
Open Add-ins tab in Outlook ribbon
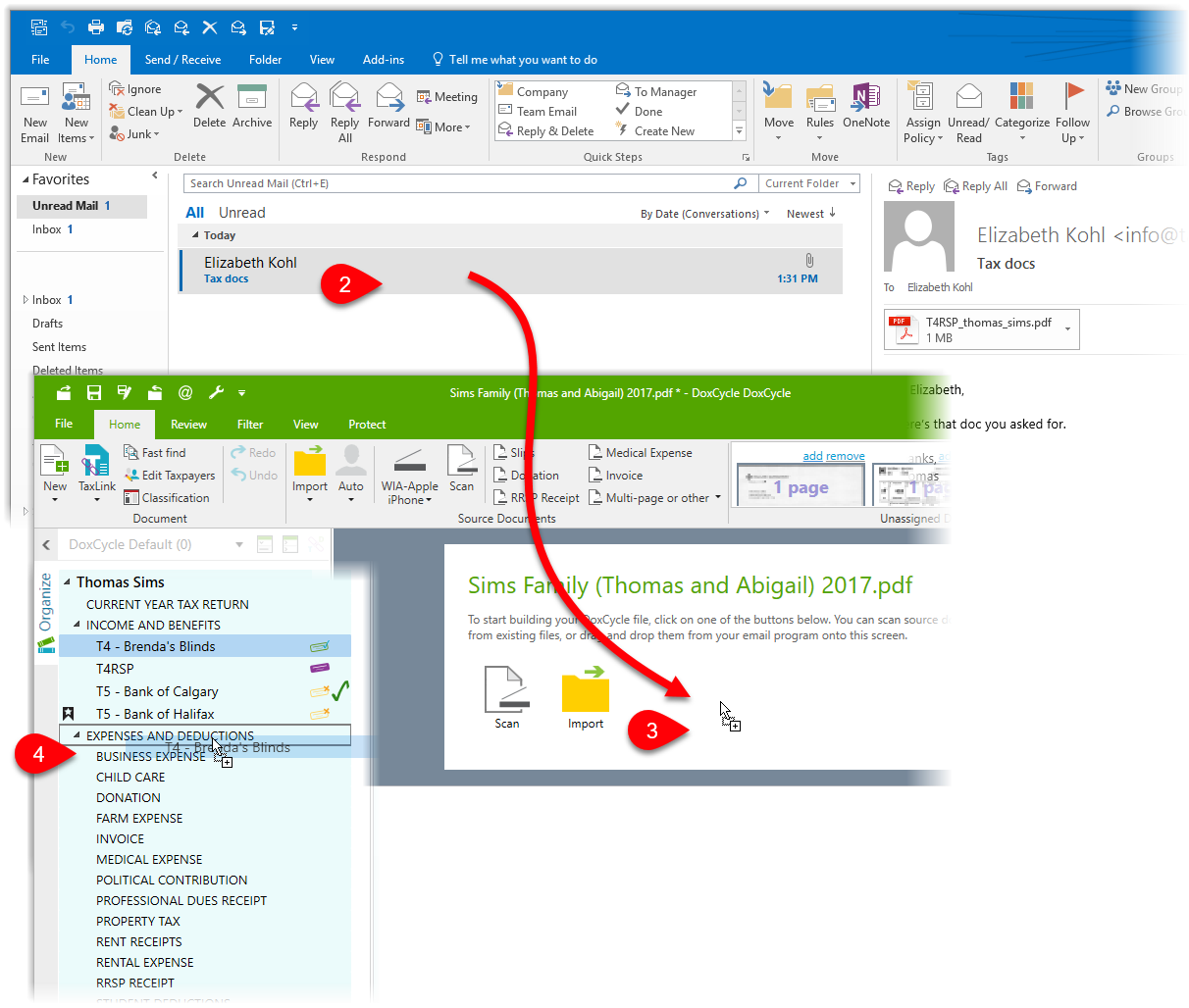click(x=384, y=60)
